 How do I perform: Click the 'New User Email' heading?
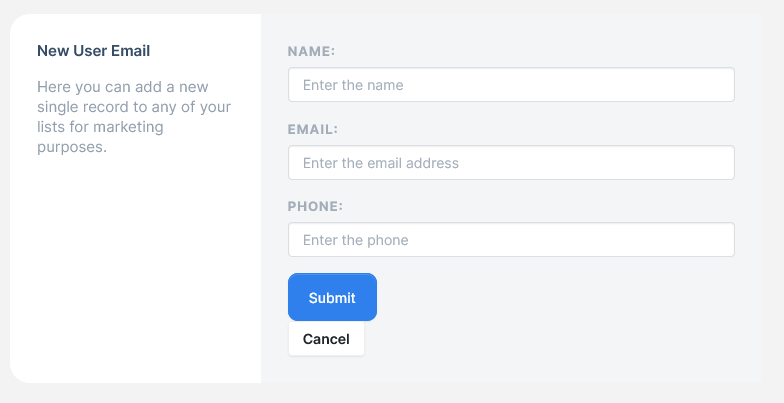point(93,51)
